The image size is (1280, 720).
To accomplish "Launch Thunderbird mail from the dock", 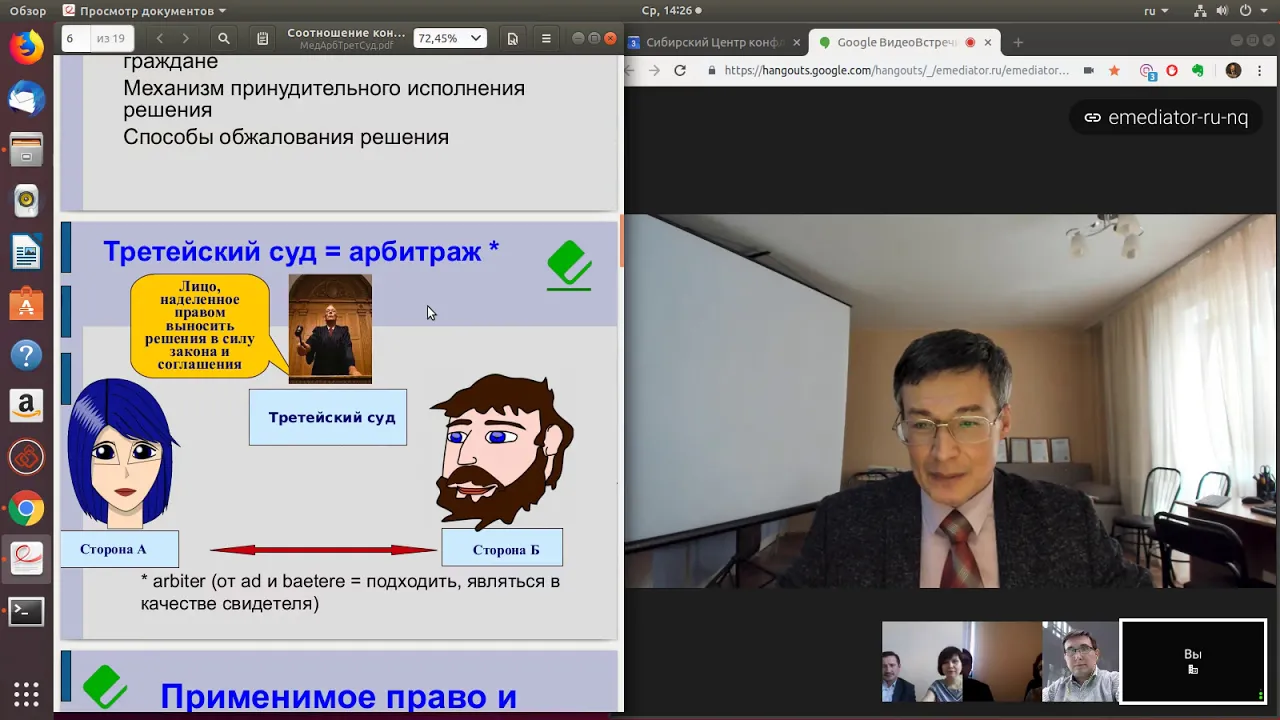I will [x=26, y=98].
